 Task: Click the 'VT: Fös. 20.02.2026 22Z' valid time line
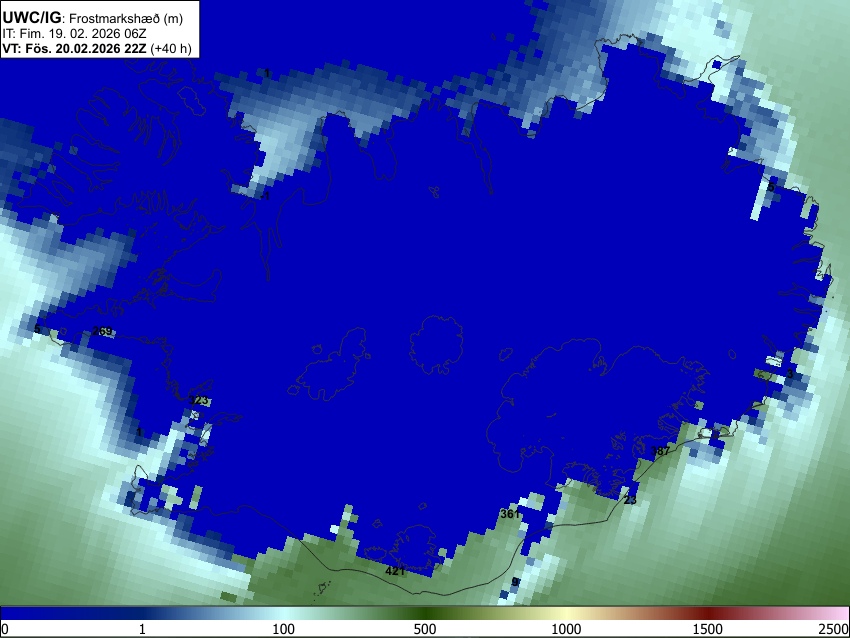74,49
